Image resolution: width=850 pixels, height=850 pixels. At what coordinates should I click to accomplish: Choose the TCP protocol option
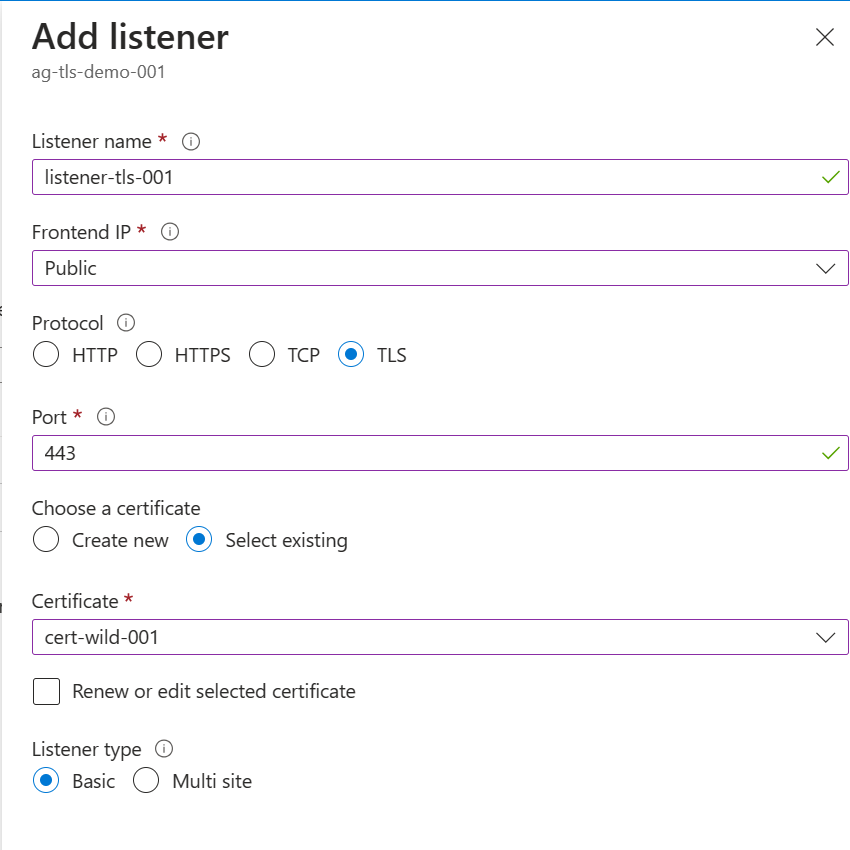261,355
